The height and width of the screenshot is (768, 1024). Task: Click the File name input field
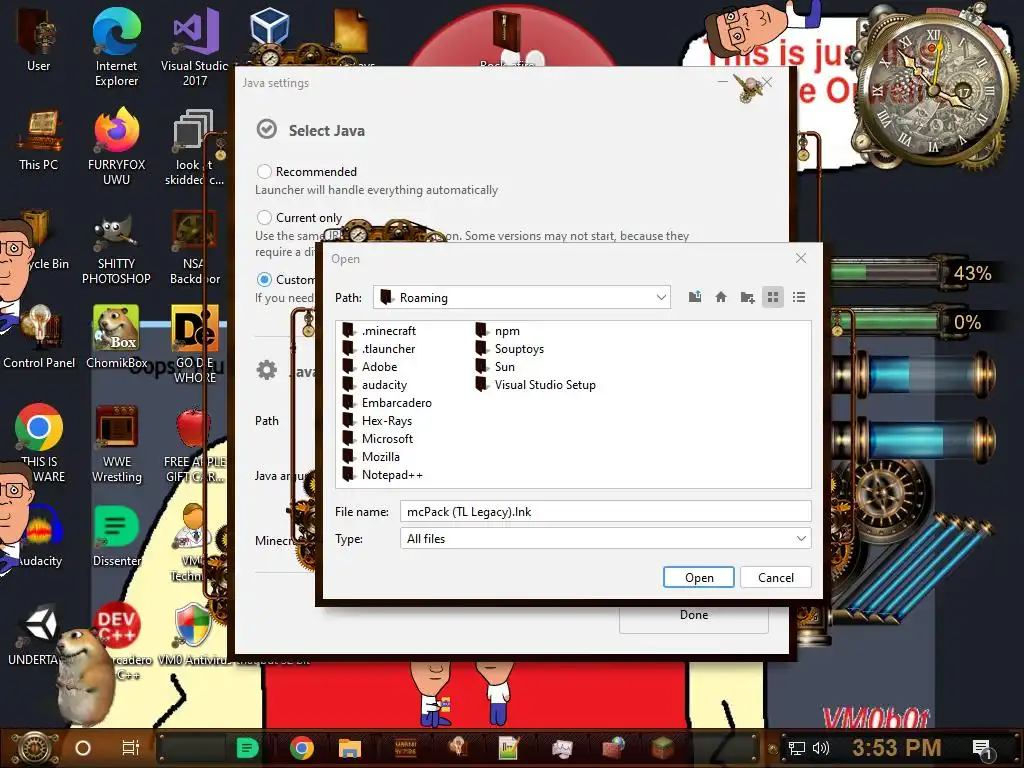click(x=605, y=511)
